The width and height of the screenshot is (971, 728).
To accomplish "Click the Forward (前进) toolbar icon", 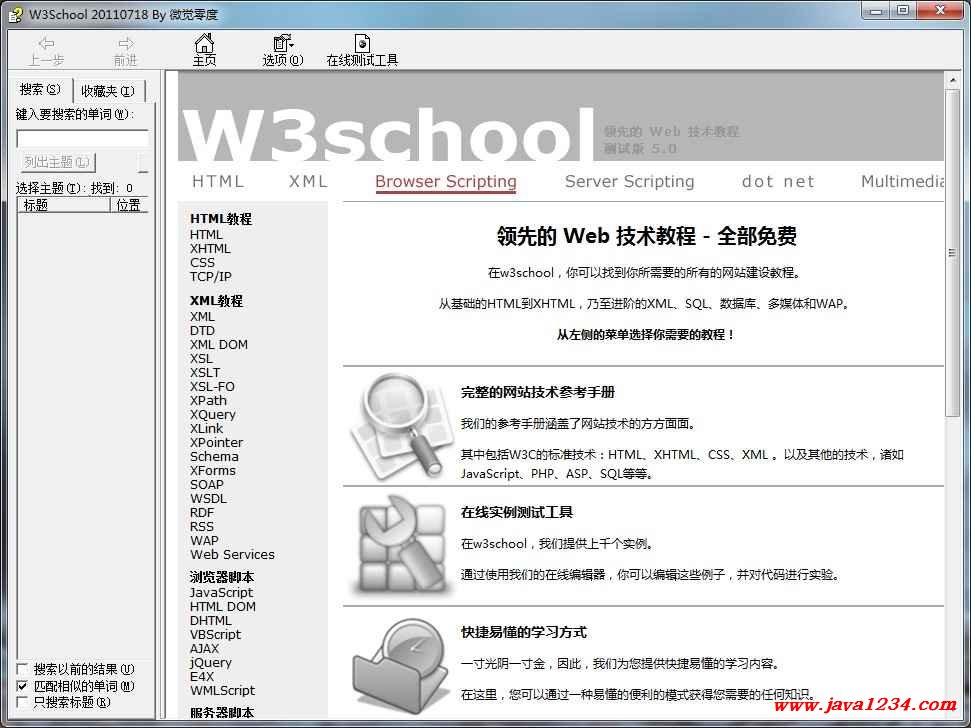I will coord(126,43).
